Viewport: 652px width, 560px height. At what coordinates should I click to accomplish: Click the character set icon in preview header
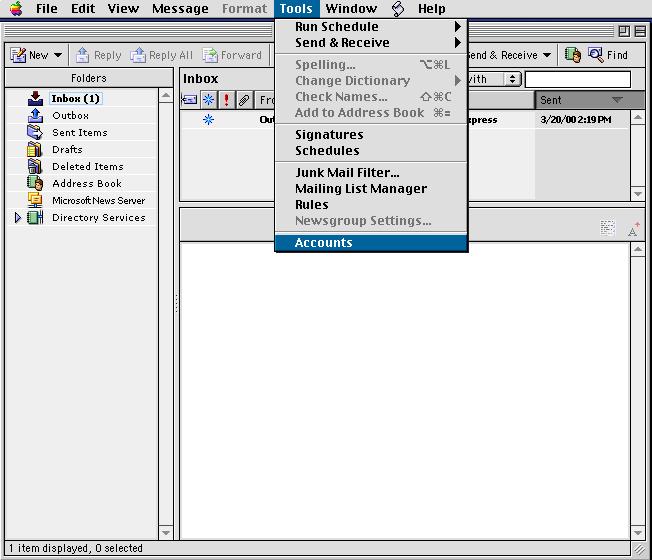point(608,228)
